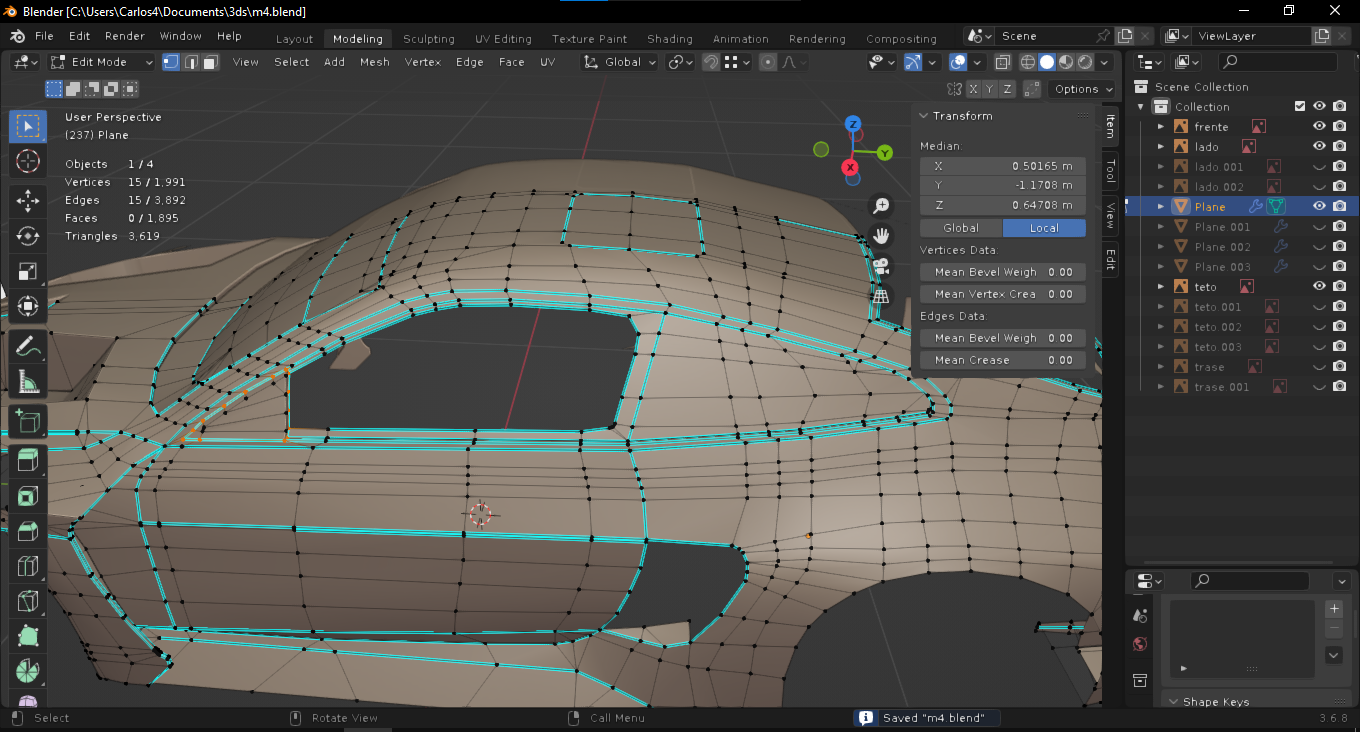Adjust the Mean Crease slider field
This screenshot has width=1360, height=732.
click(1002, 360)
